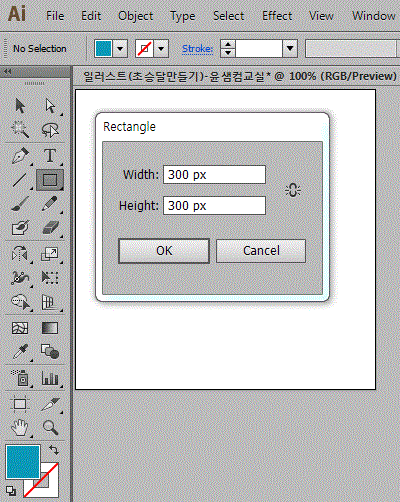
Task: Open the Edit menu
Action: click(x=91, y=16)
